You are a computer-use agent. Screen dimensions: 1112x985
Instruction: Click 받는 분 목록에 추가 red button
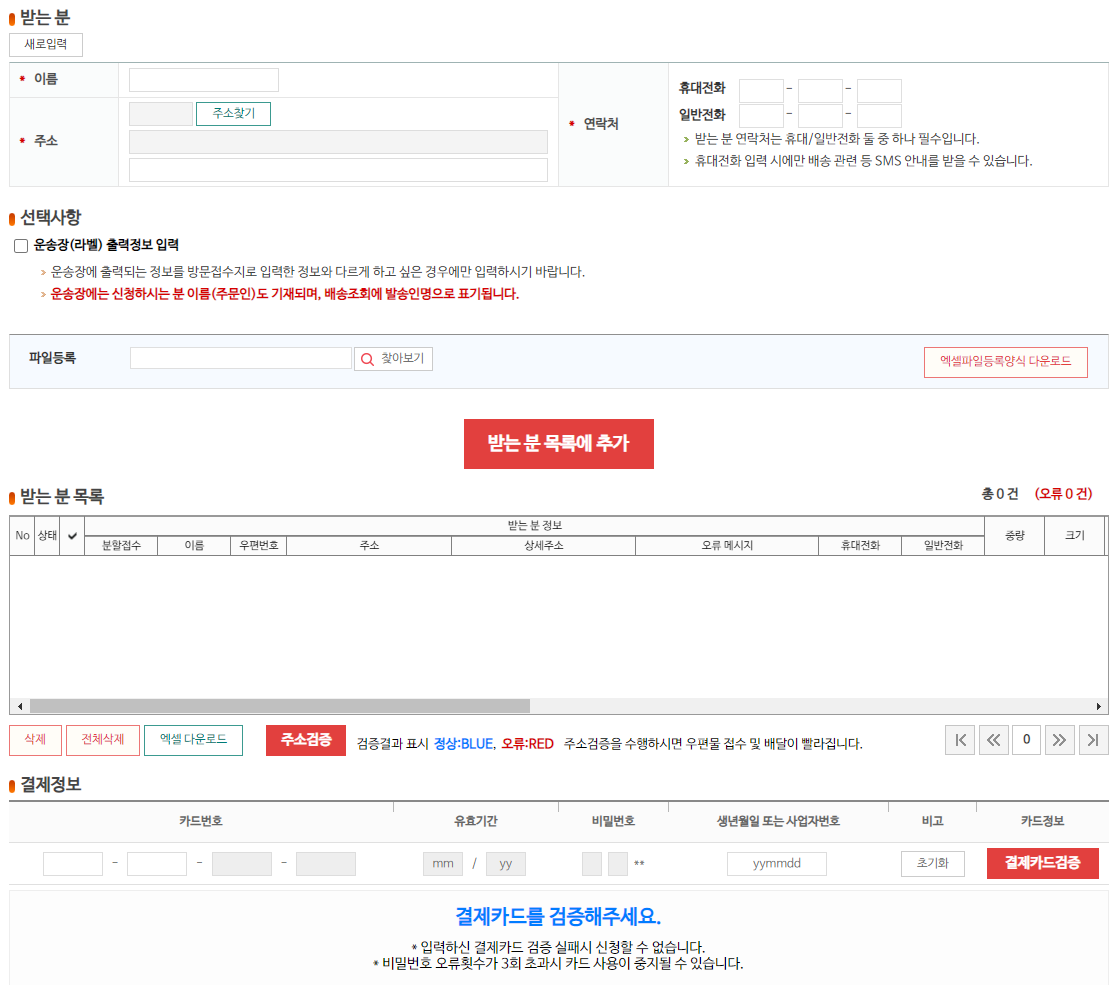click(x=558, y=444)
